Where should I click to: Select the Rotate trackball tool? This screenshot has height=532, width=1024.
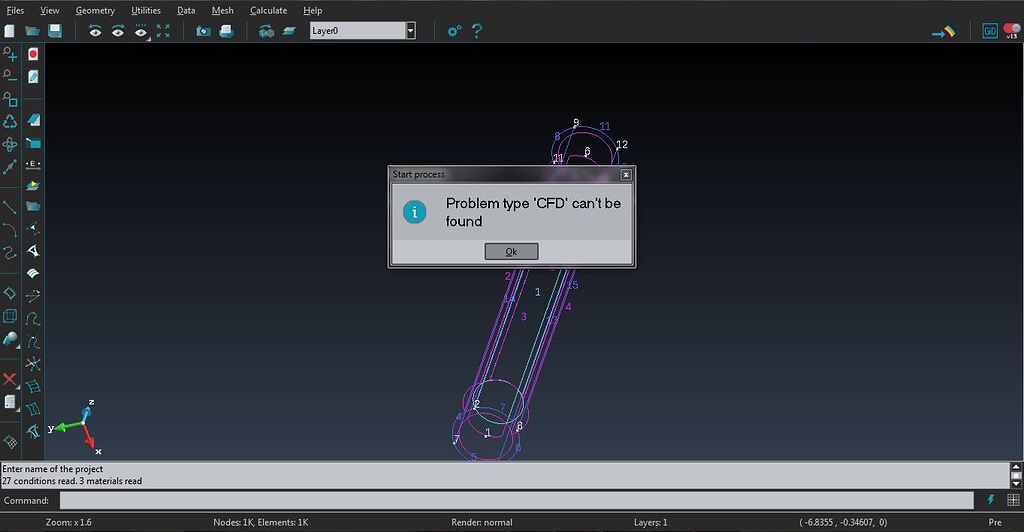pos(10,121)
